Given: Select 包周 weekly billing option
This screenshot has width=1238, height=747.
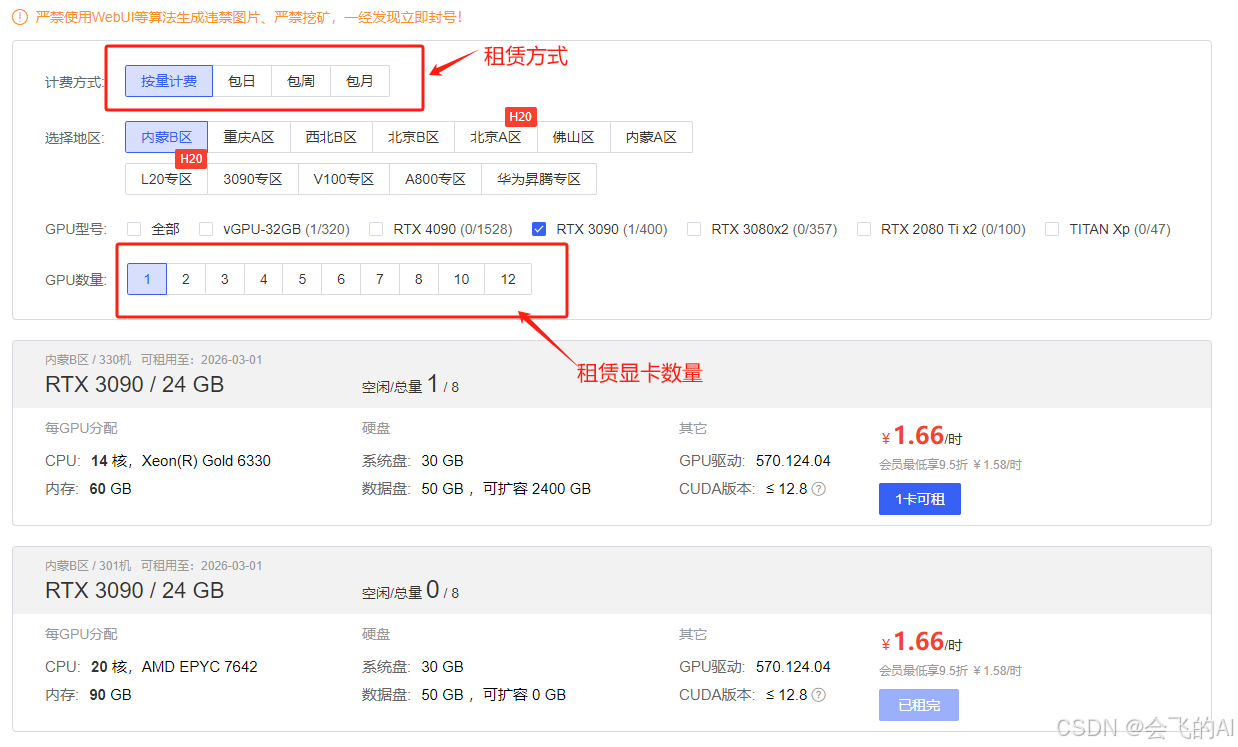Looking at the screenshot, I should pos(301,81).
